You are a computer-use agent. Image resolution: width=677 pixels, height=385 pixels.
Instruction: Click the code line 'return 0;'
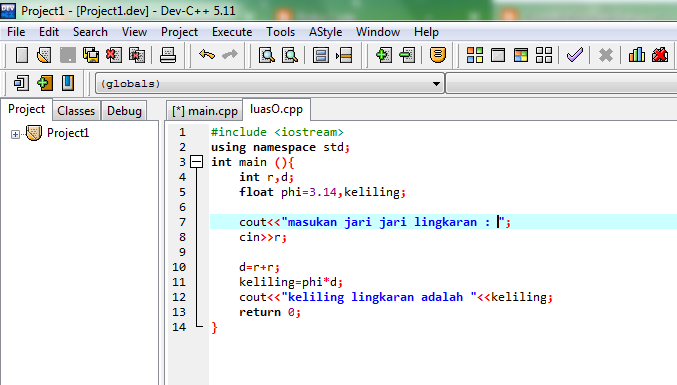270,312
